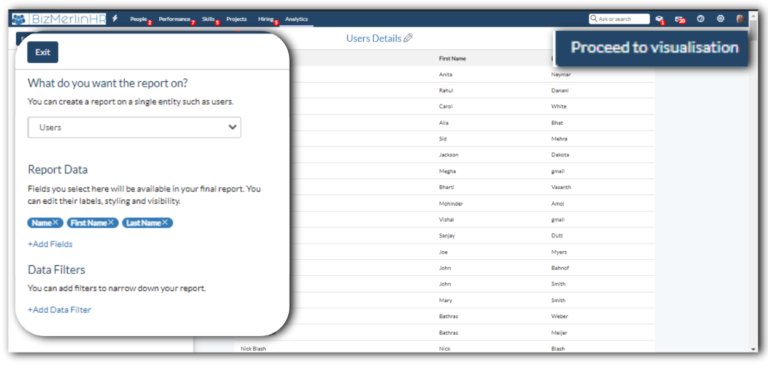Select the Nick Blash name cell
Image resolution: width=768 pixels, height=365 pixels.
253,349
